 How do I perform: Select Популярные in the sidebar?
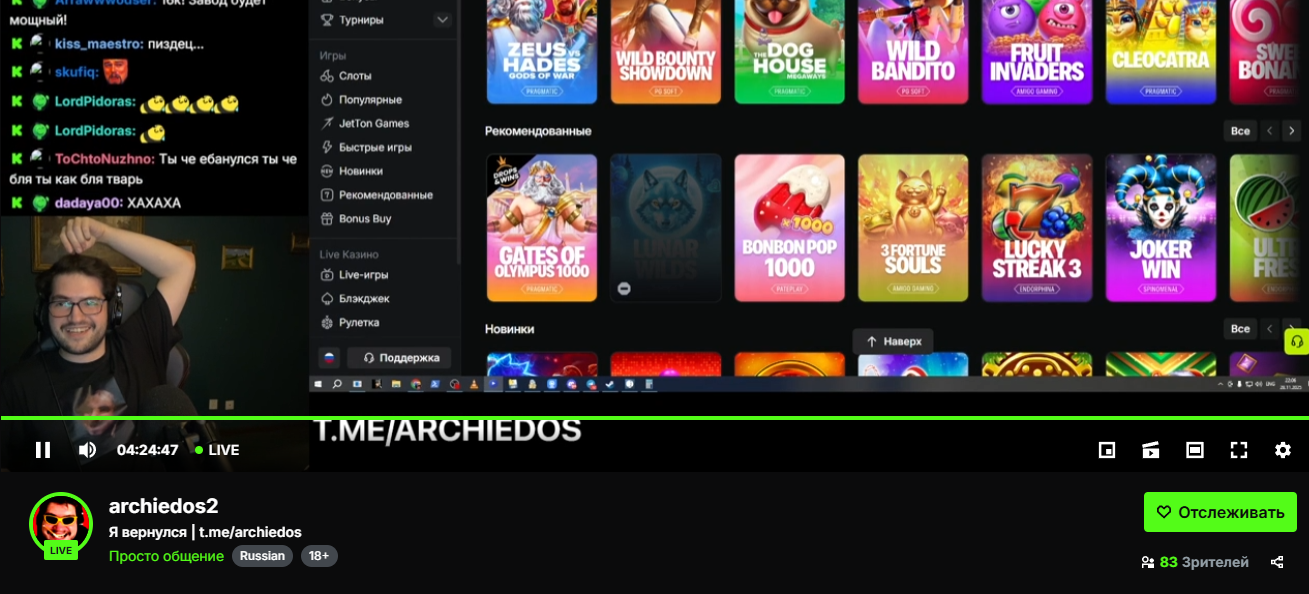pyautogui.click(x=370, y=100)
